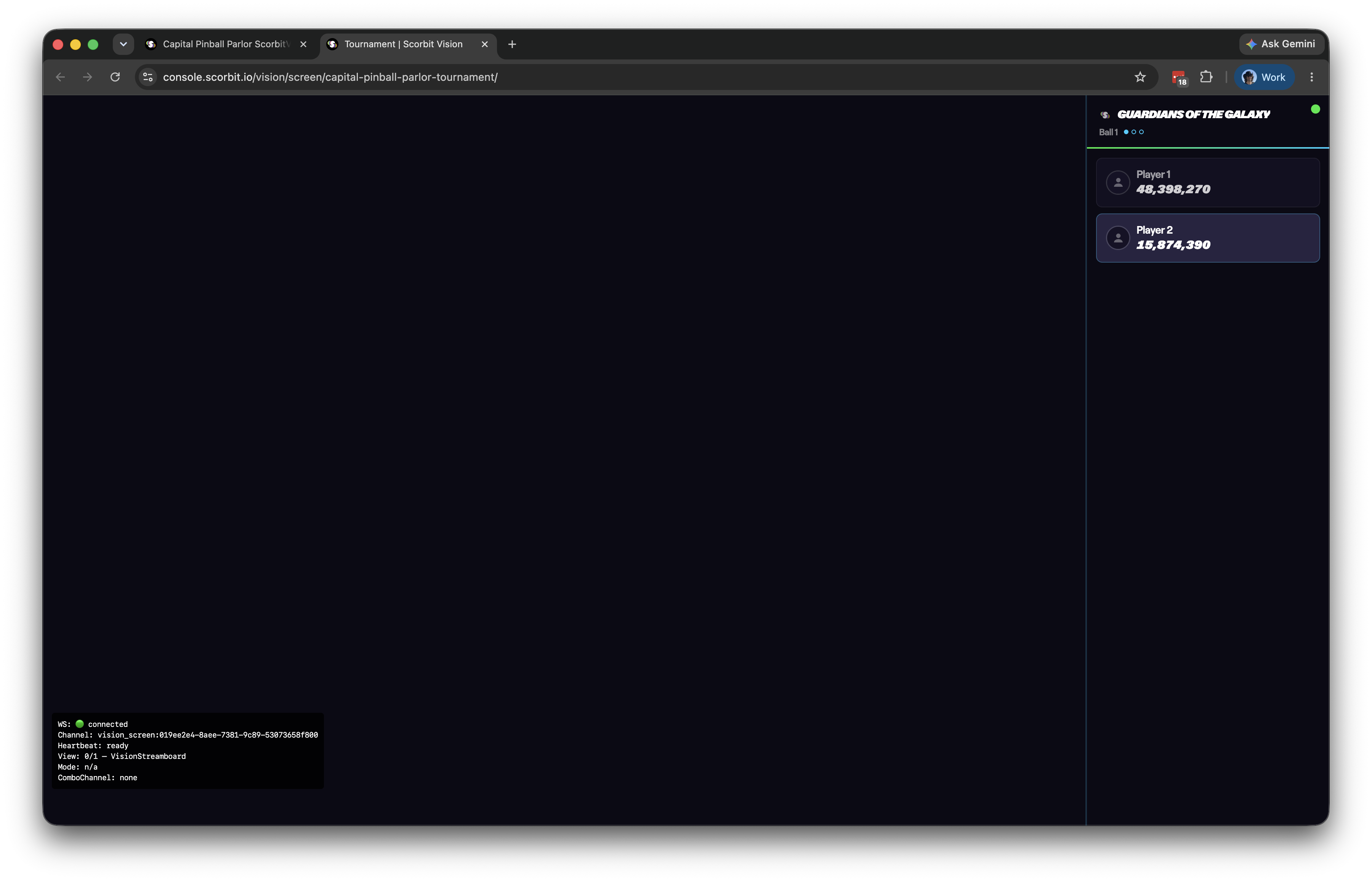Click the Guardians of the Galaxy title

pos(1193,115)
